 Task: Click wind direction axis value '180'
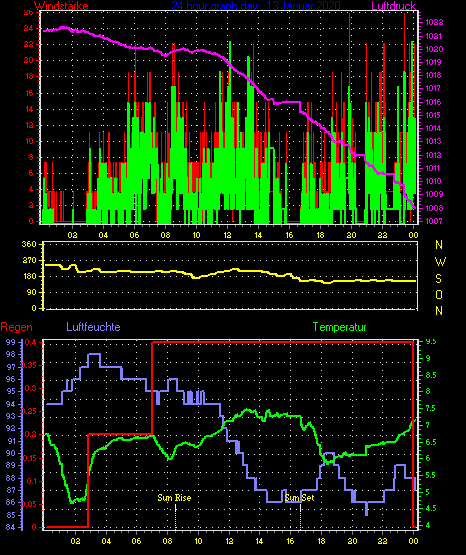tap(29, 276)
